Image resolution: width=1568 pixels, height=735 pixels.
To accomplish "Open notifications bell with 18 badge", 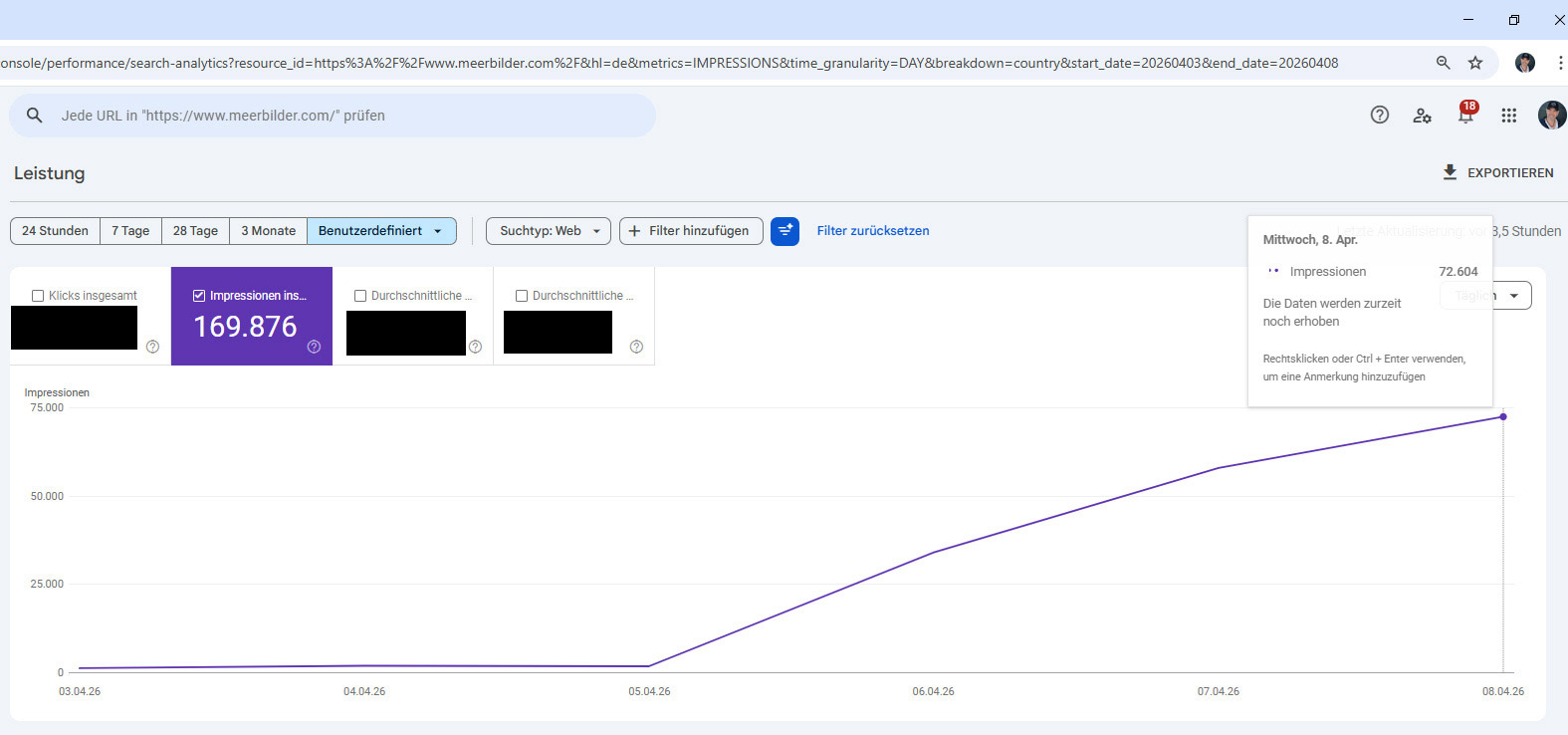I will coord(1465,115).
